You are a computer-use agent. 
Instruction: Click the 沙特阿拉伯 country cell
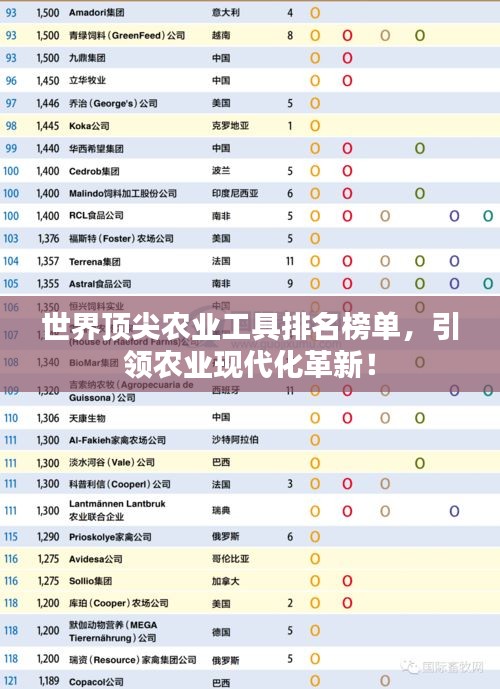pyautogui.click(x=235, y=439)
